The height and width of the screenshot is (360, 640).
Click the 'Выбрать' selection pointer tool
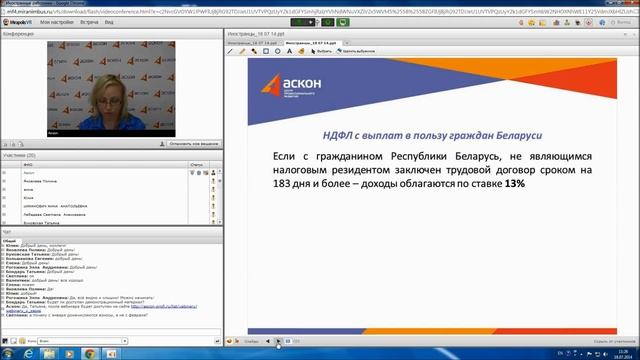[321, 51]
